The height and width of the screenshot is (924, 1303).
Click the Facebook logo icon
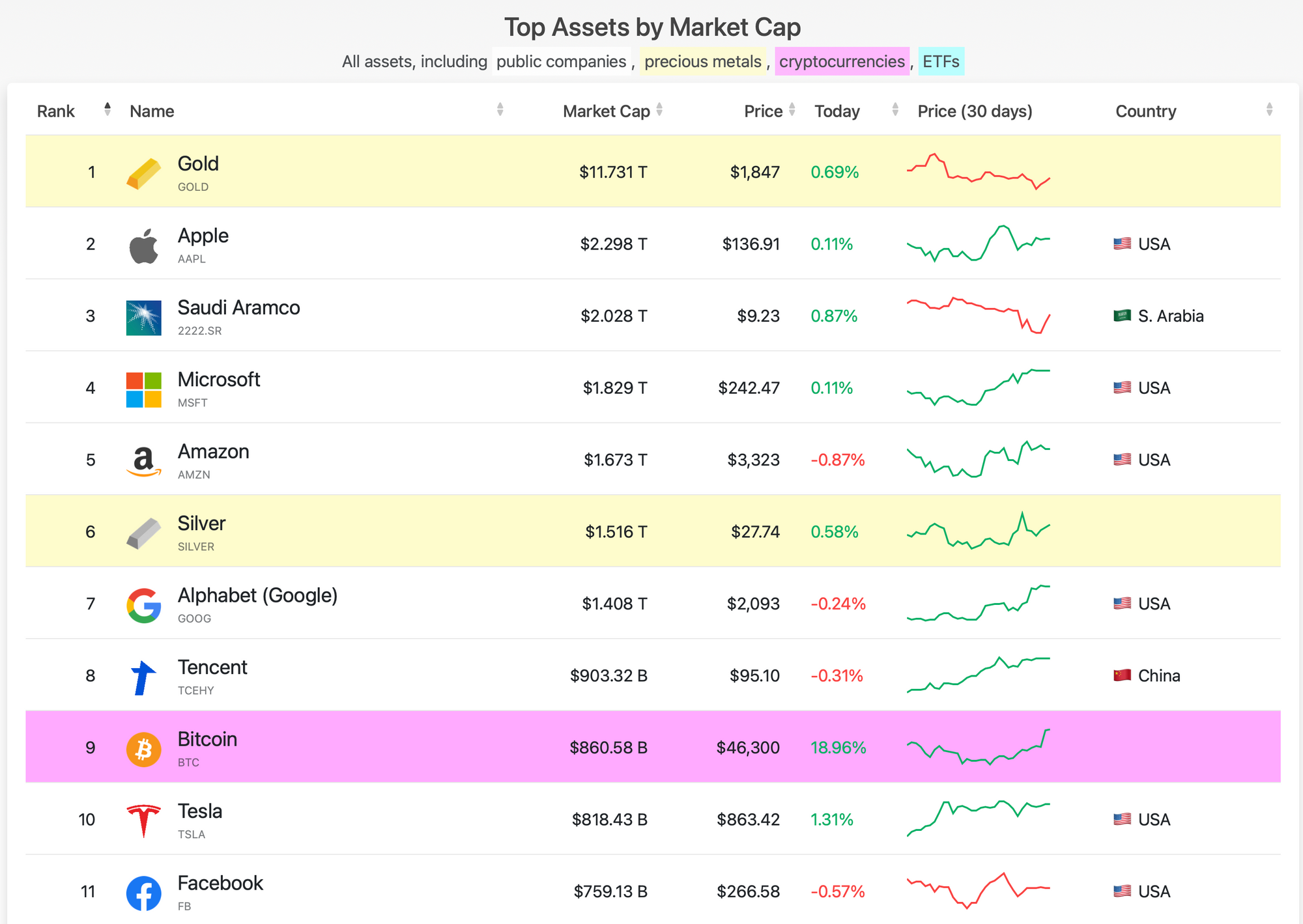pos(143,893)
